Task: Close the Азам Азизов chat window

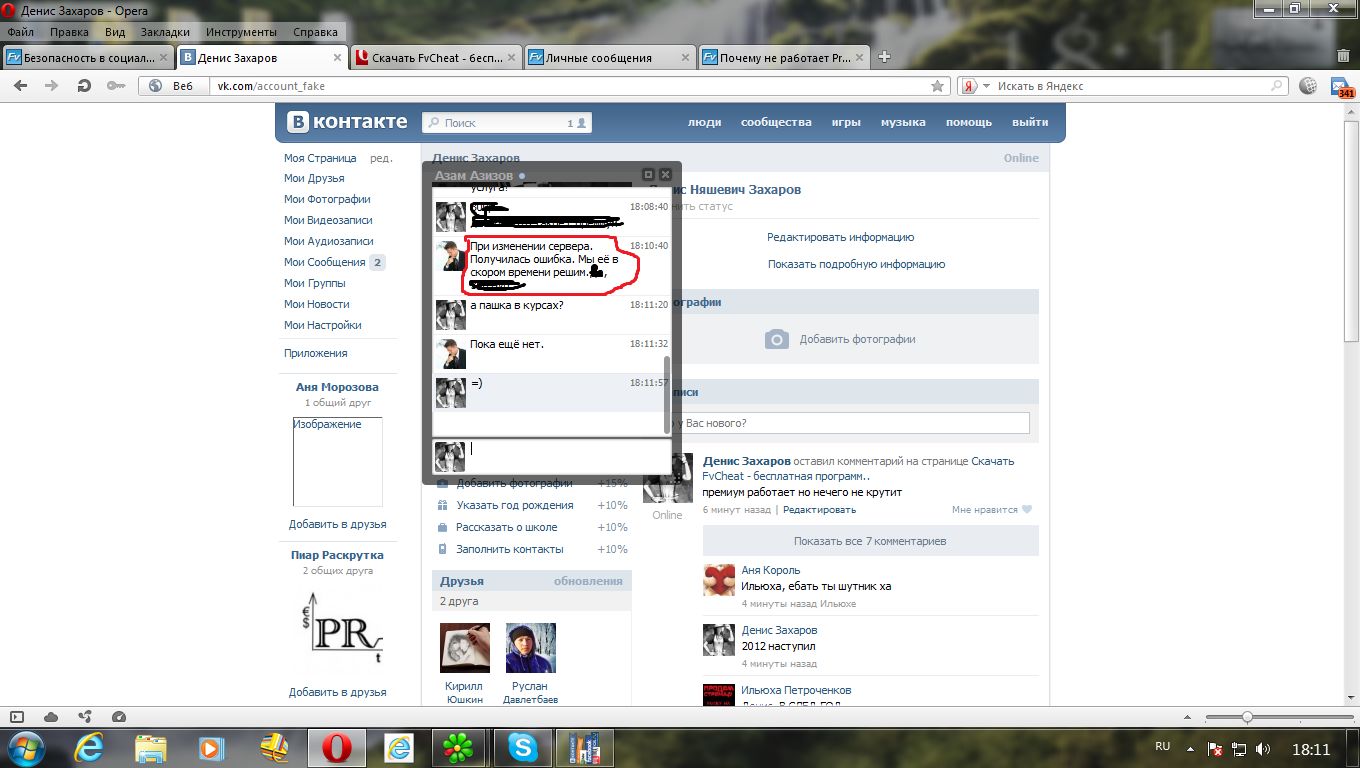Action: [665, 174]
